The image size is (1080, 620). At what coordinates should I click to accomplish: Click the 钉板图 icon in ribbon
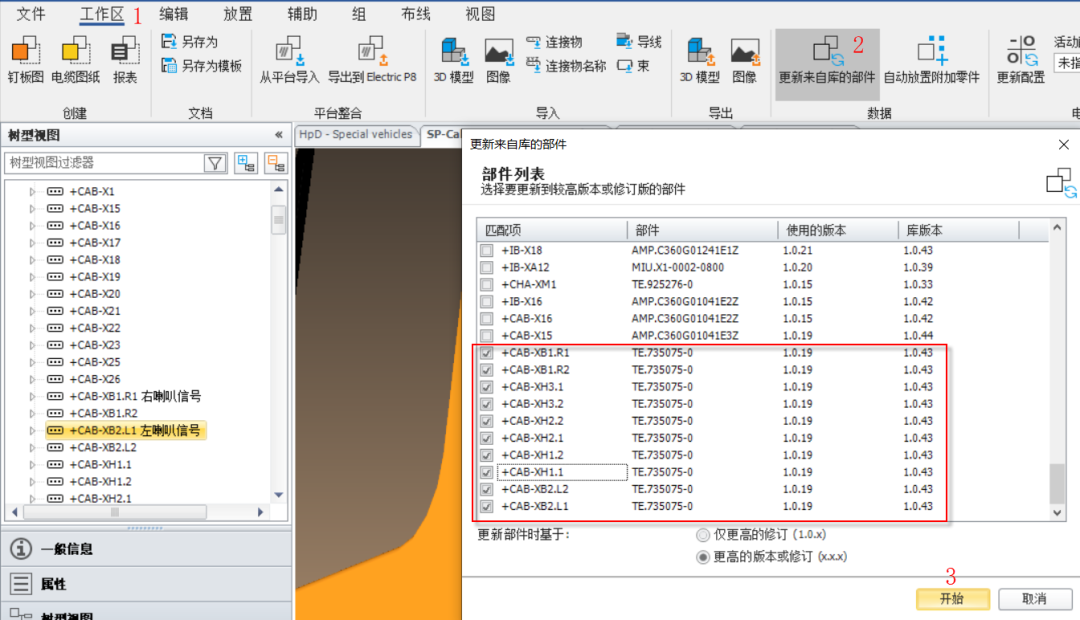pyautogui.click(x=25, y=50)
